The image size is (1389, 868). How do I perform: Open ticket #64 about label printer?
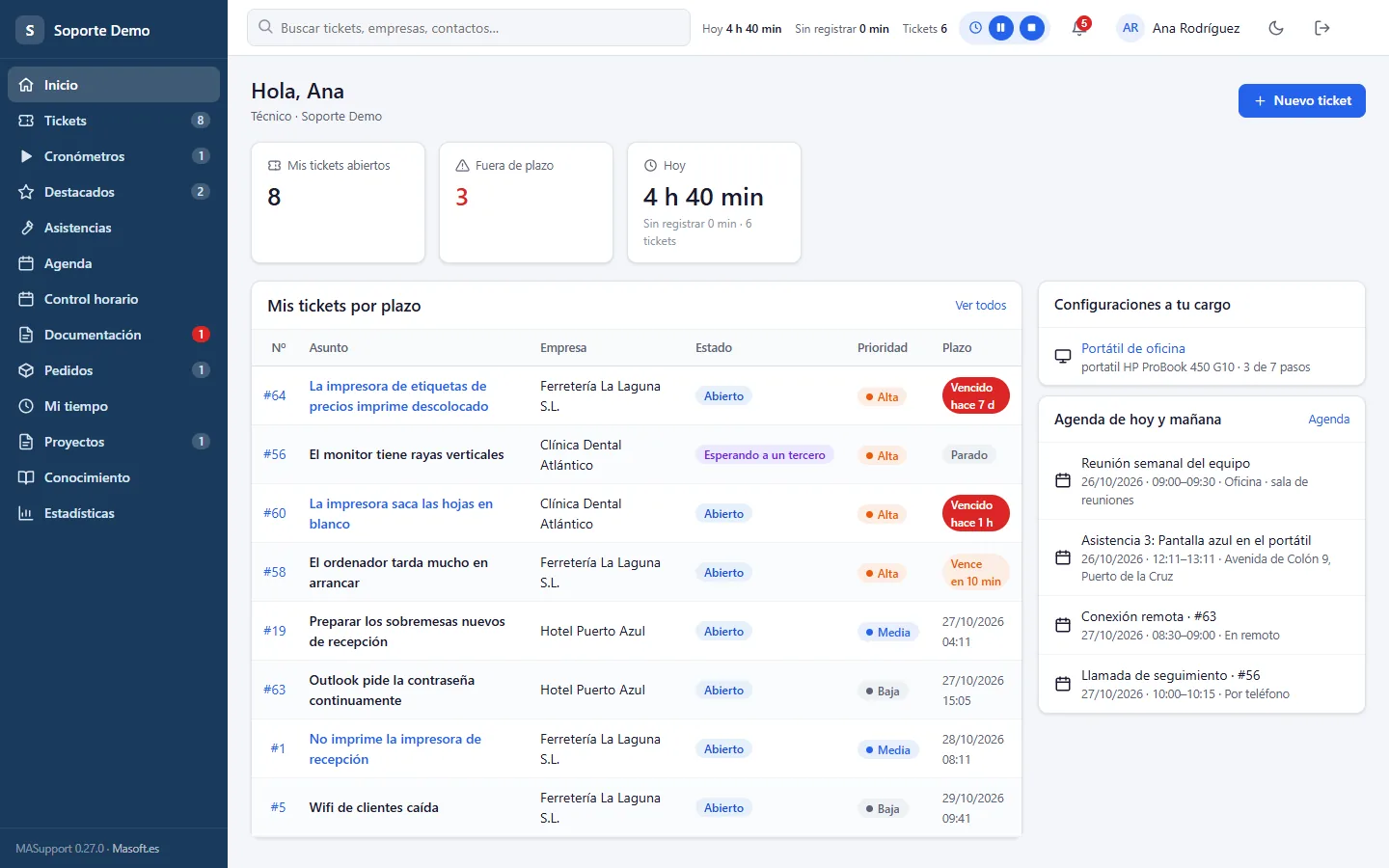(x=398, y=395)
